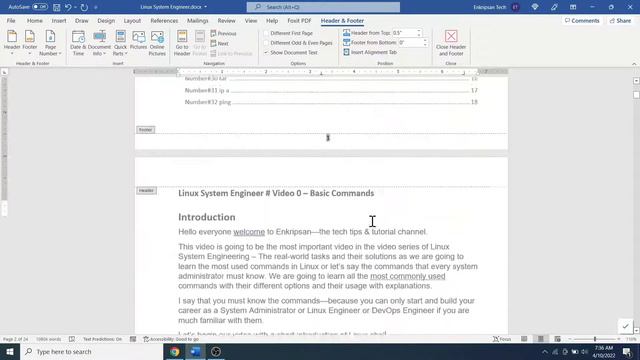Customize Quick Access Toolbar dropdown
The image size is (640, 360).
(x=96, y=7)
